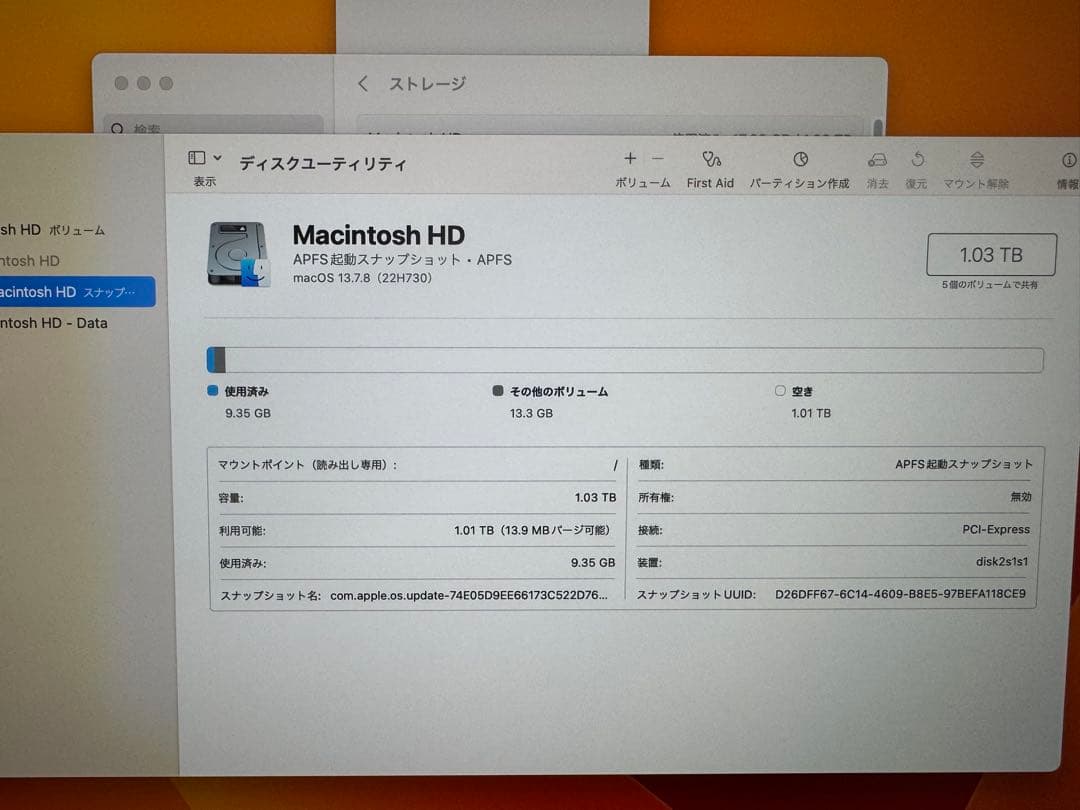This screenshot has height=810, width=1080.
Task: Add a volume using the plus icon
Action: [630, 158]
